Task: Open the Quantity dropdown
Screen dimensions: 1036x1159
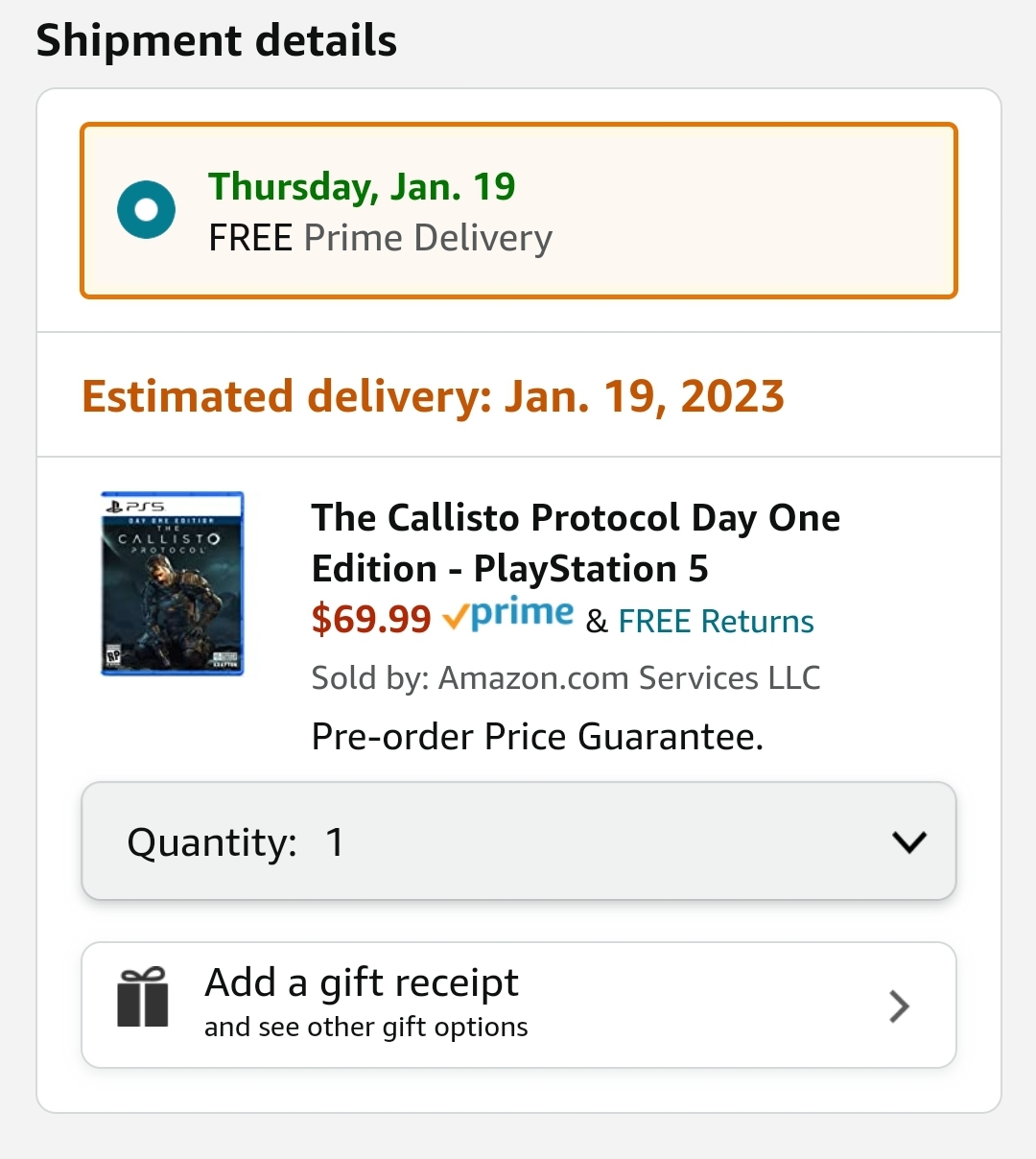Action: 518,841
